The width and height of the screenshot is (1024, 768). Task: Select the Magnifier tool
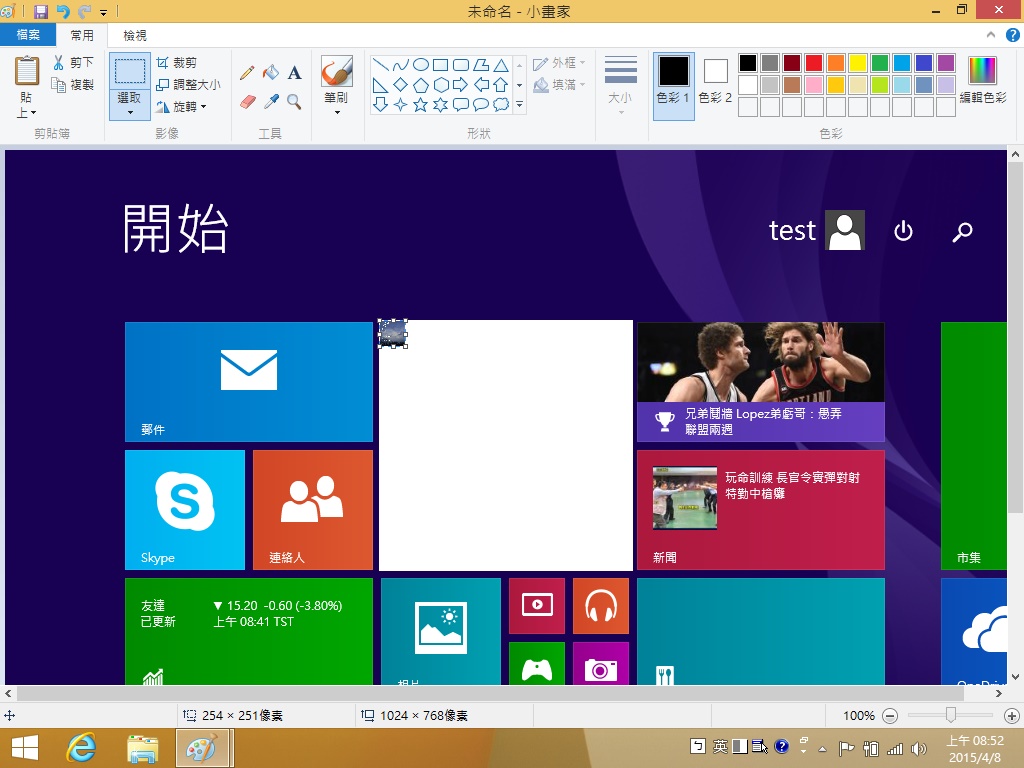tap(295, 102)
